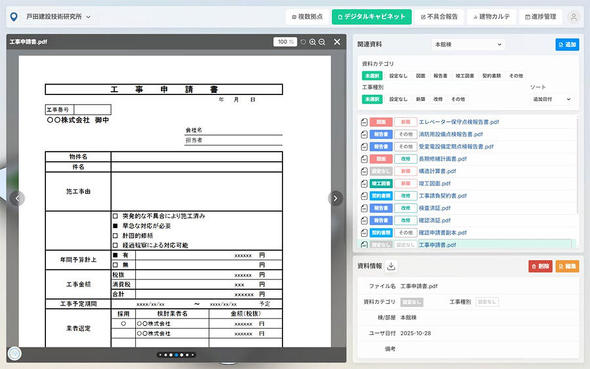Image resolution: width=590 pixels, height=369 pixels.
Task: Filter by 図面 category chip
Action: pos(421,76)
